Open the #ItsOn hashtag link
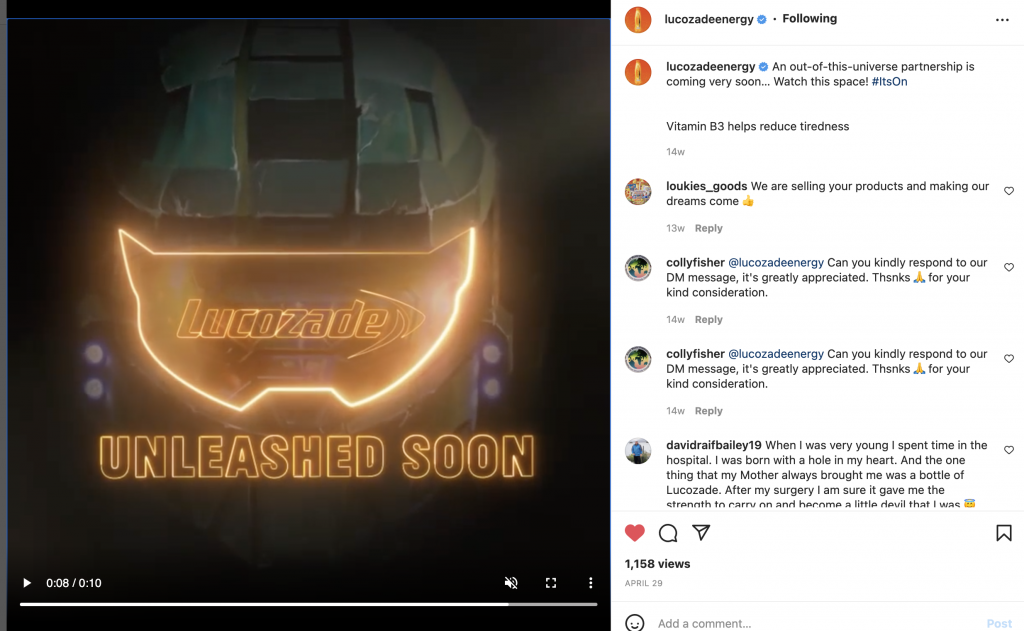 [889, 82]
